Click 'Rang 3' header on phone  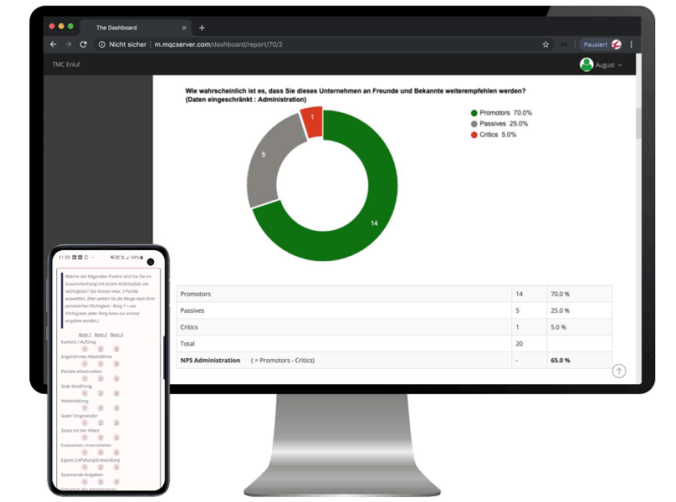pos(116,335)
